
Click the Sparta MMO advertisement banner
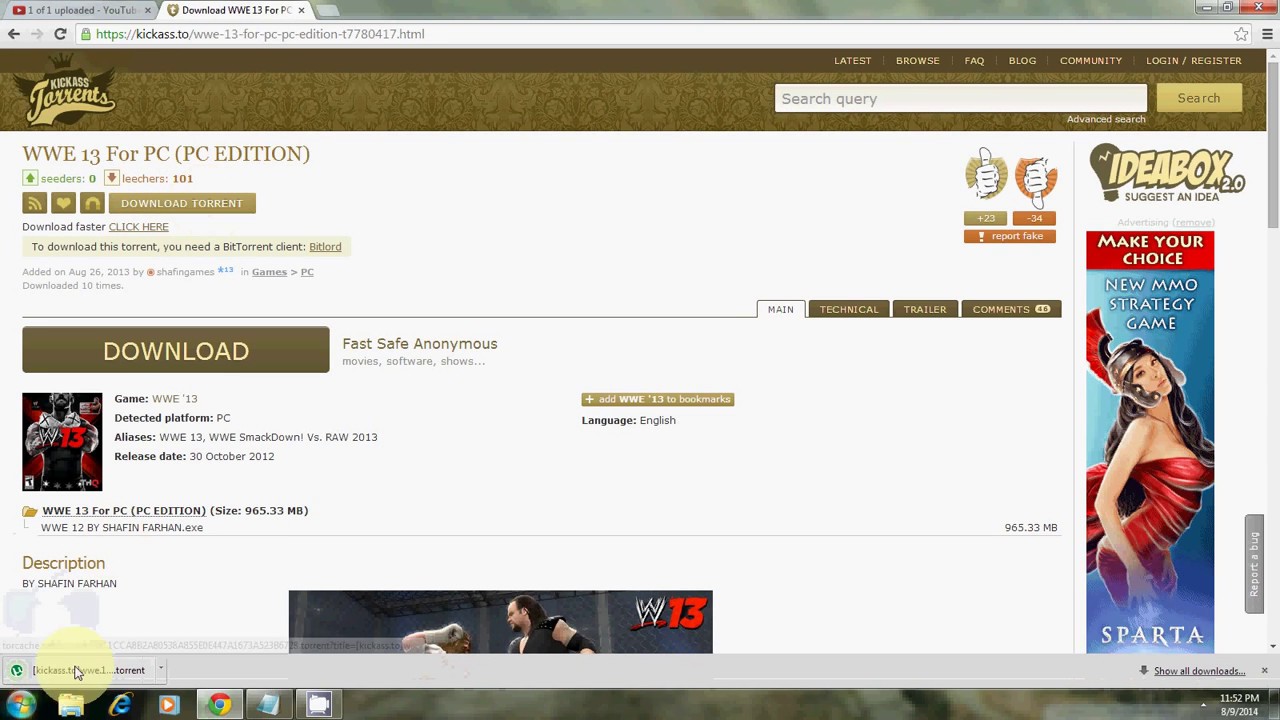point(1150,441)
